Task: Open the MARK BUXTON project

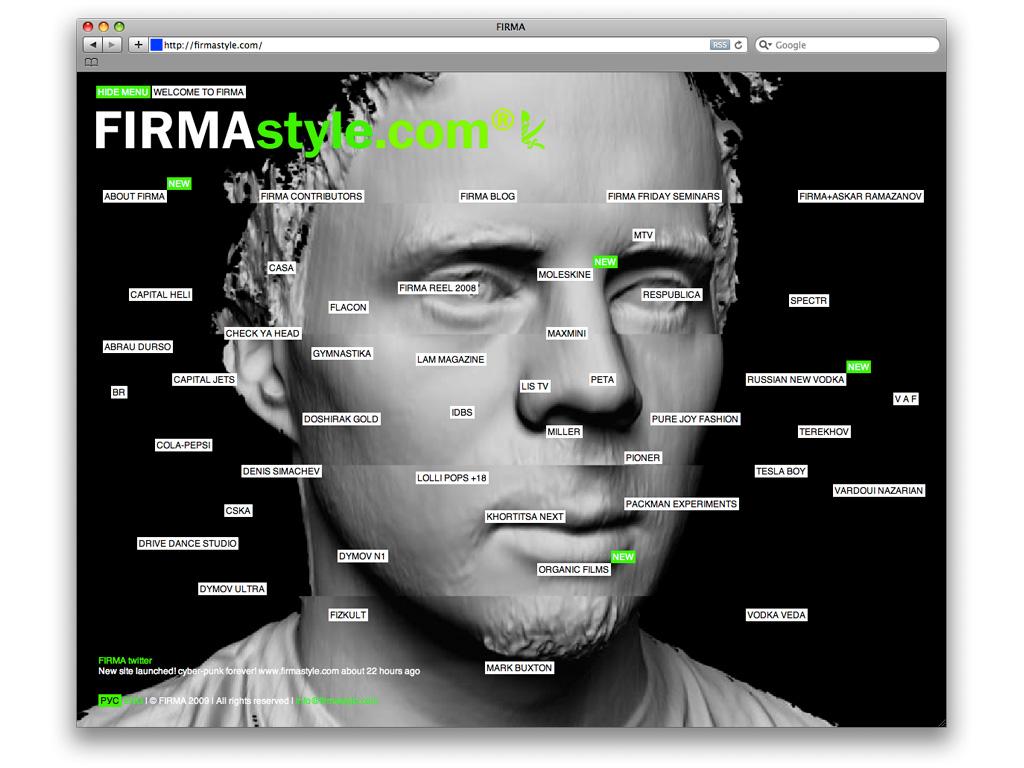Action: [519, 667]
